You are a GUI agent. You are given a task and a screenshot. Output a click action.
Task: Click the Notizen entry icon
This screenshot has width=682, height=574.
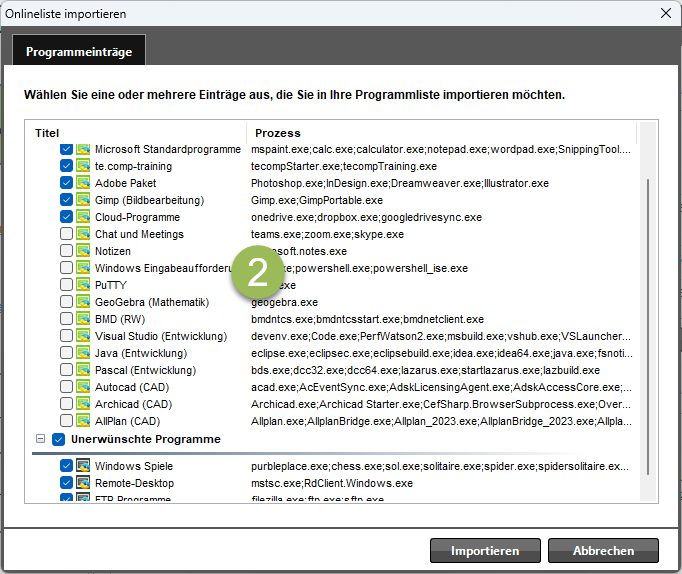83,251
